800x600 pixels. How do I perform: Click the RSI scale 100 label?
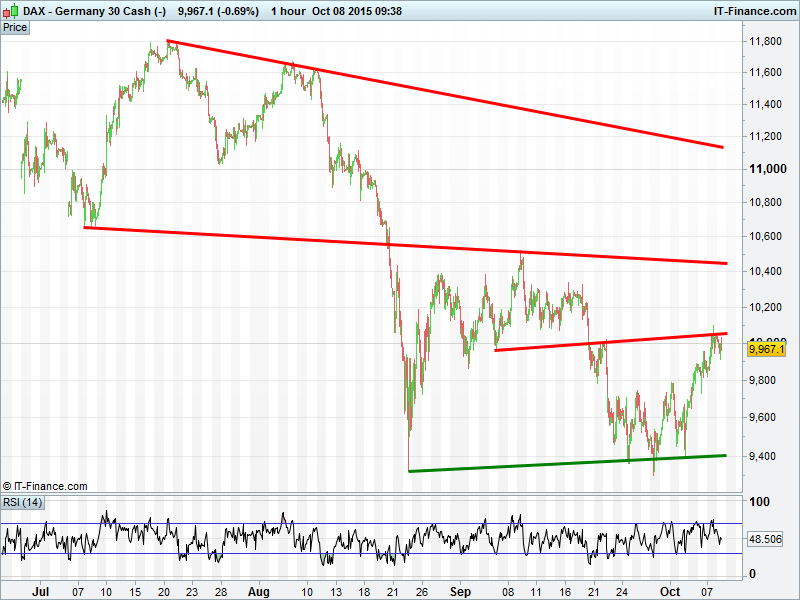point(759,502)
